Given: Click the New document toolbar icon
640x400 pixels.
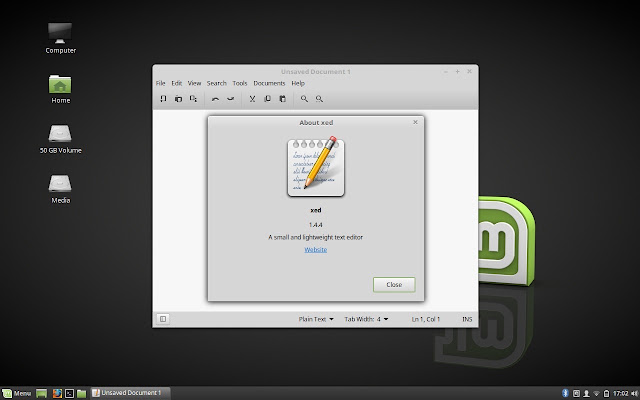Looking at the screenshot, I should pyautogui.click(x=163, y=98).
